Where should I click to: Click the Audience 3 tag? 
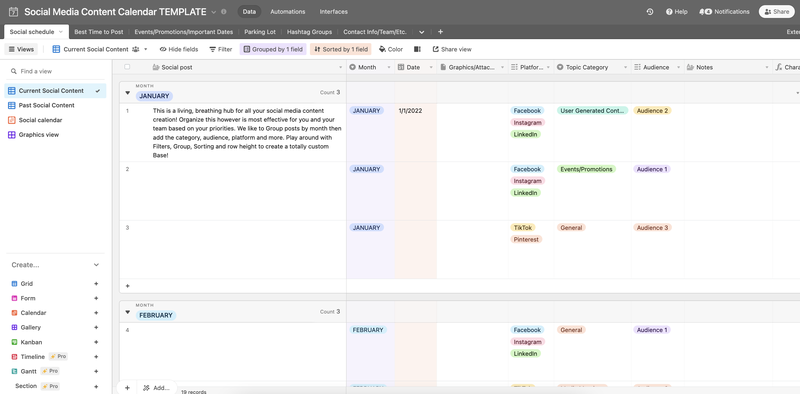[652, 228]
